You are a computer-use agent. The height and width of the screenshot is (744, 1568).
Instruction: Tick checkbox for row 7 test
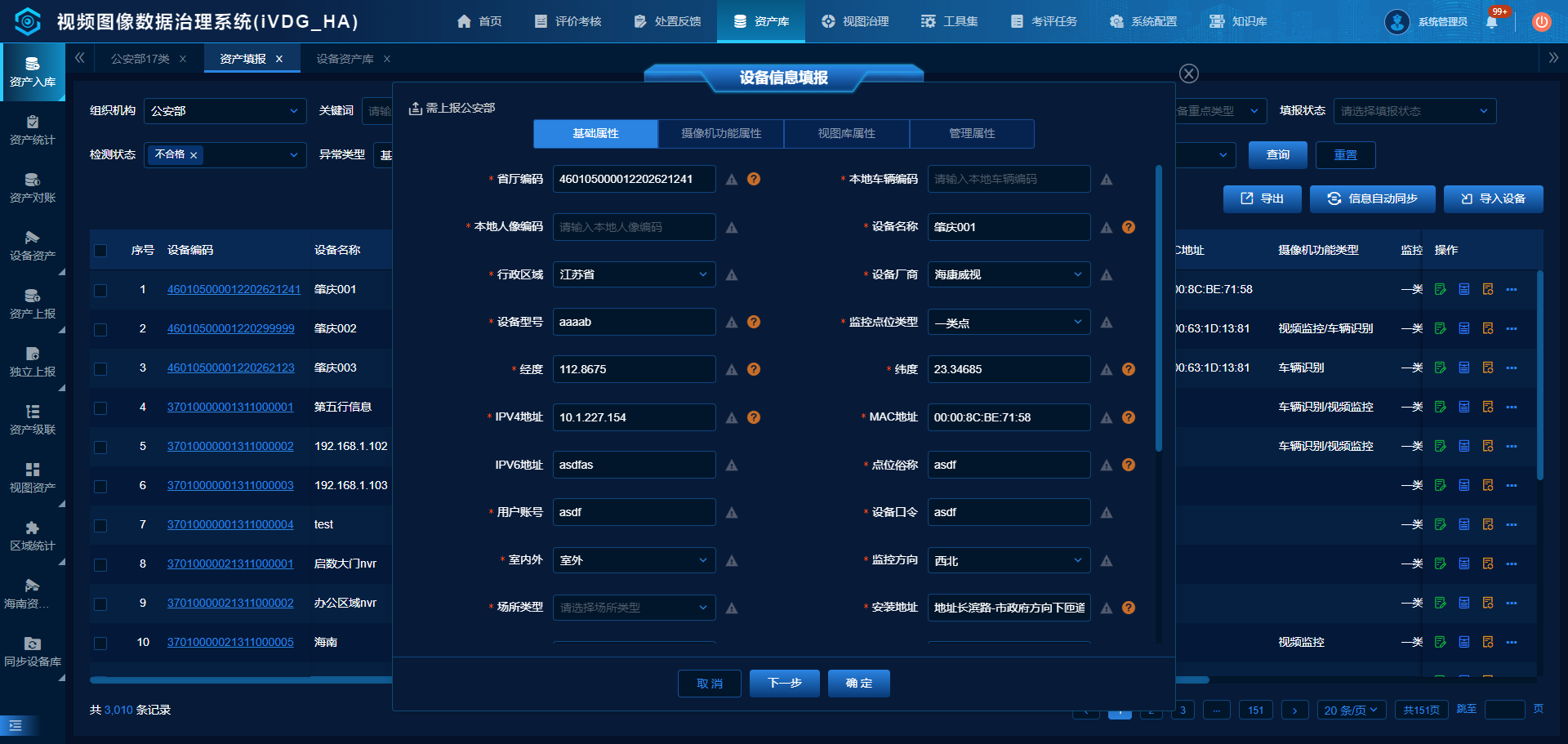click(100, 525)
